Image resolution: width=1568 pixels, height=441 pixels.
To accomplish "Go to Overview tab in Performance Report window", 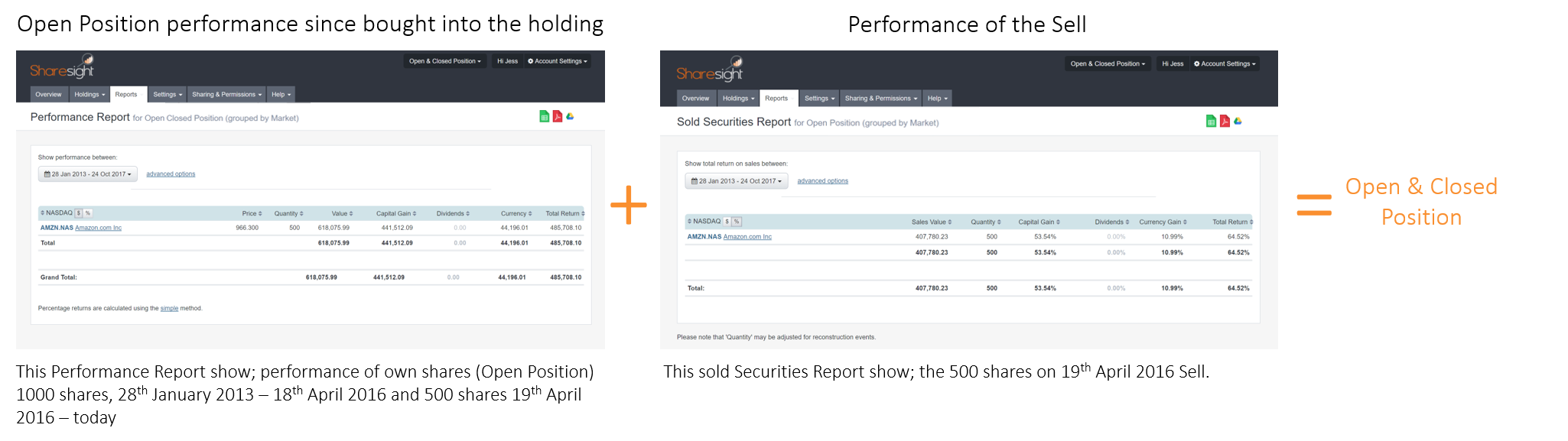I will click(x=48, y=94).
